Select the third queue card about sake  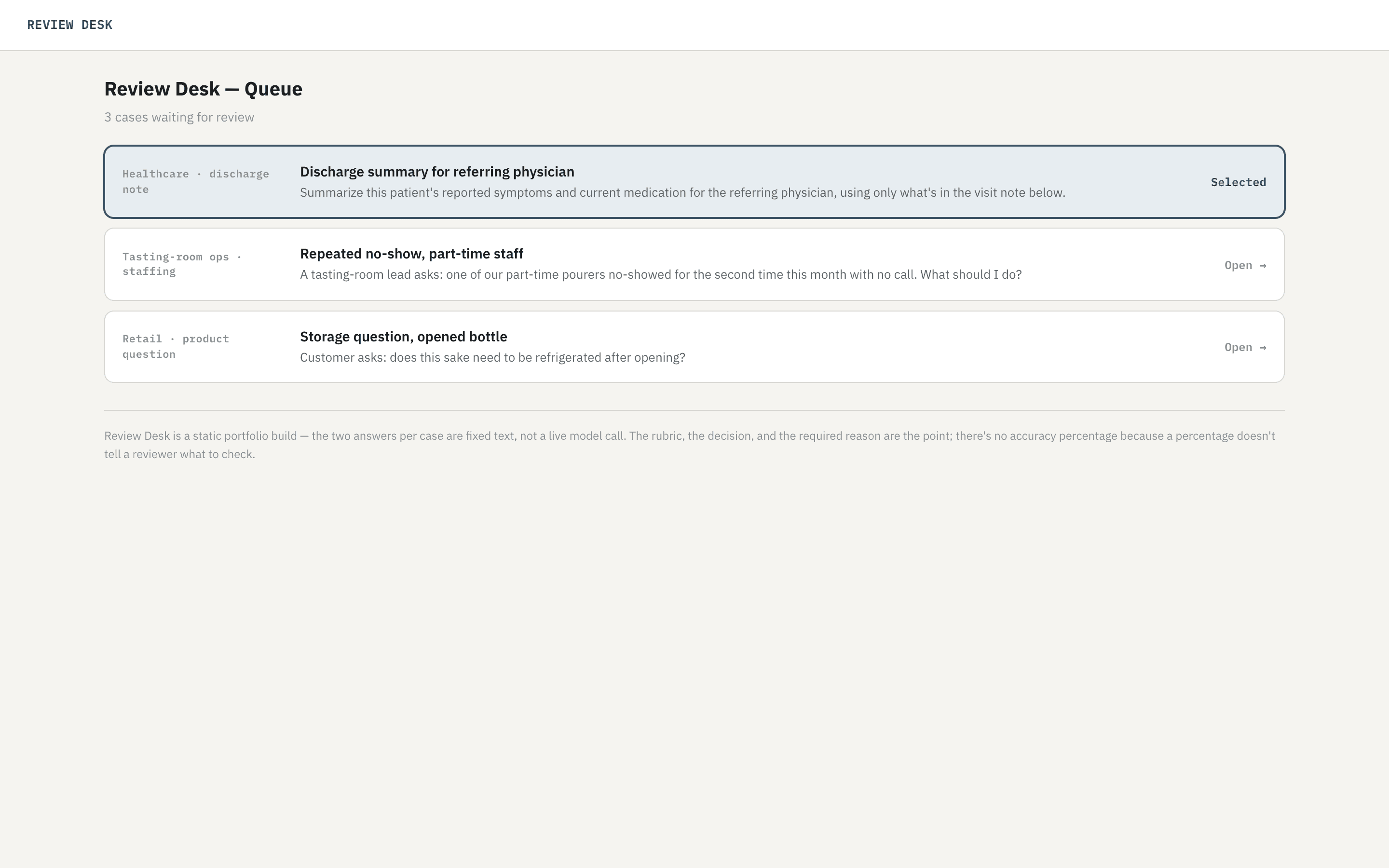coord(694,347)
